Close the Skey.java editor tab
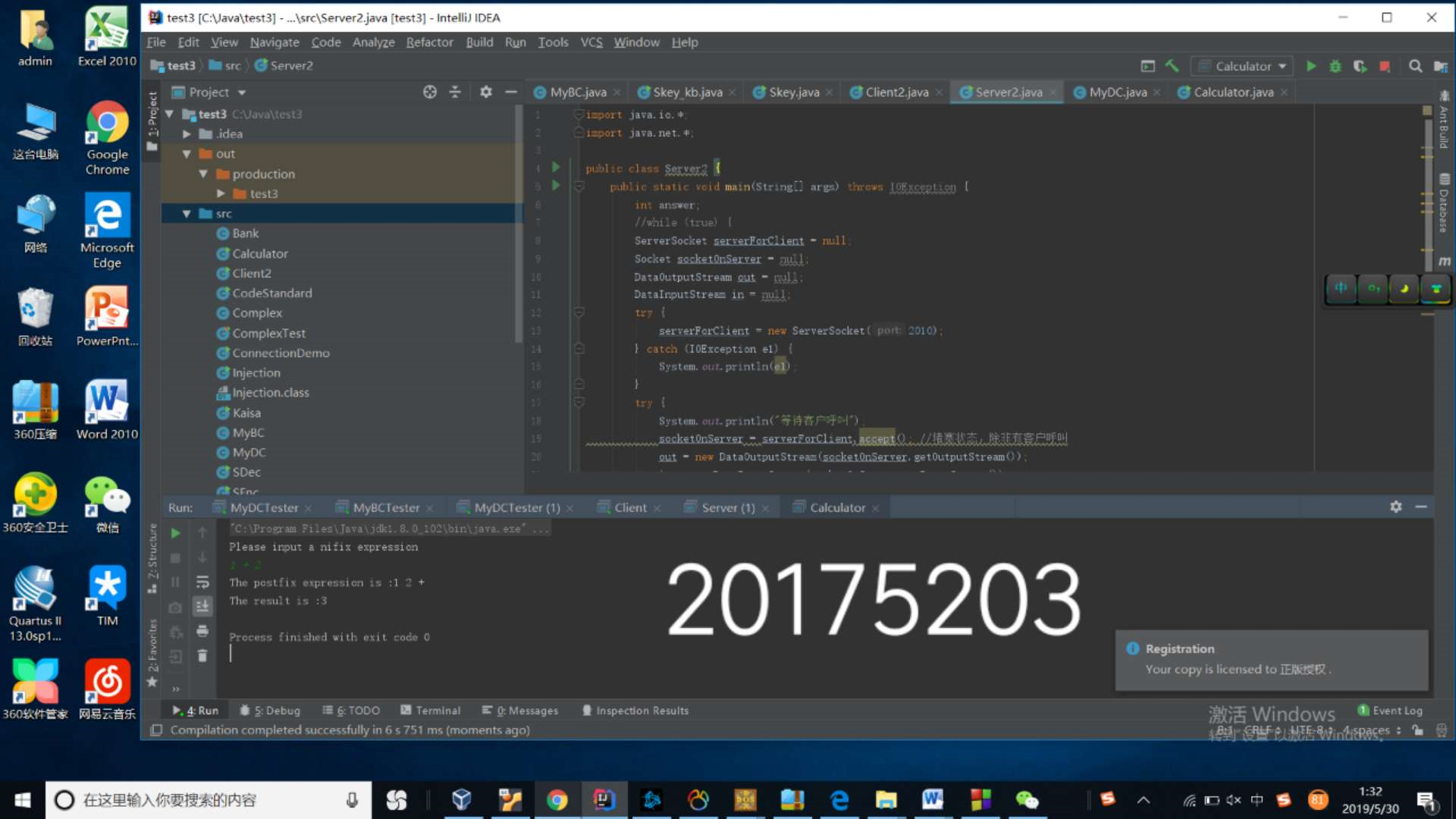The width and height of the screenshot is (1456, 819). tap(830, 93)
